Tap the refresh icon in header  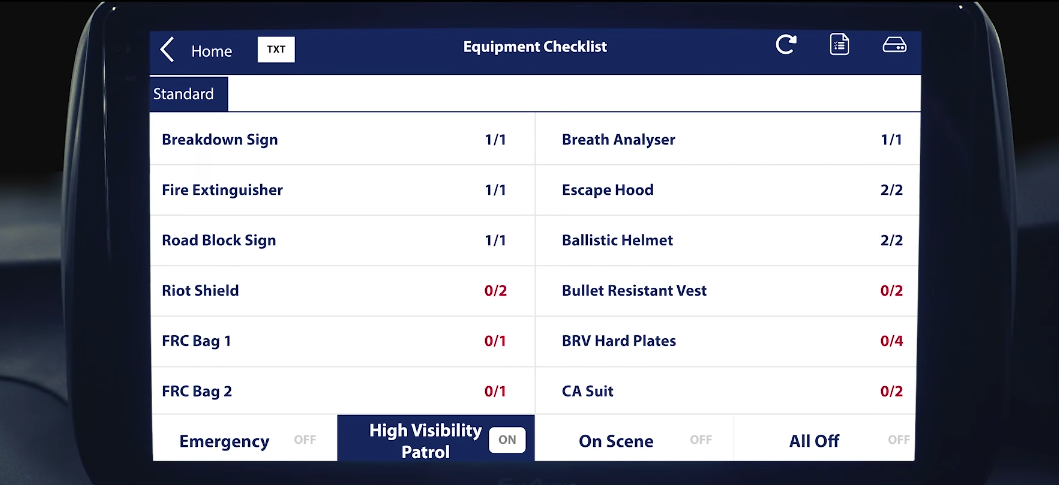[786, 45]
